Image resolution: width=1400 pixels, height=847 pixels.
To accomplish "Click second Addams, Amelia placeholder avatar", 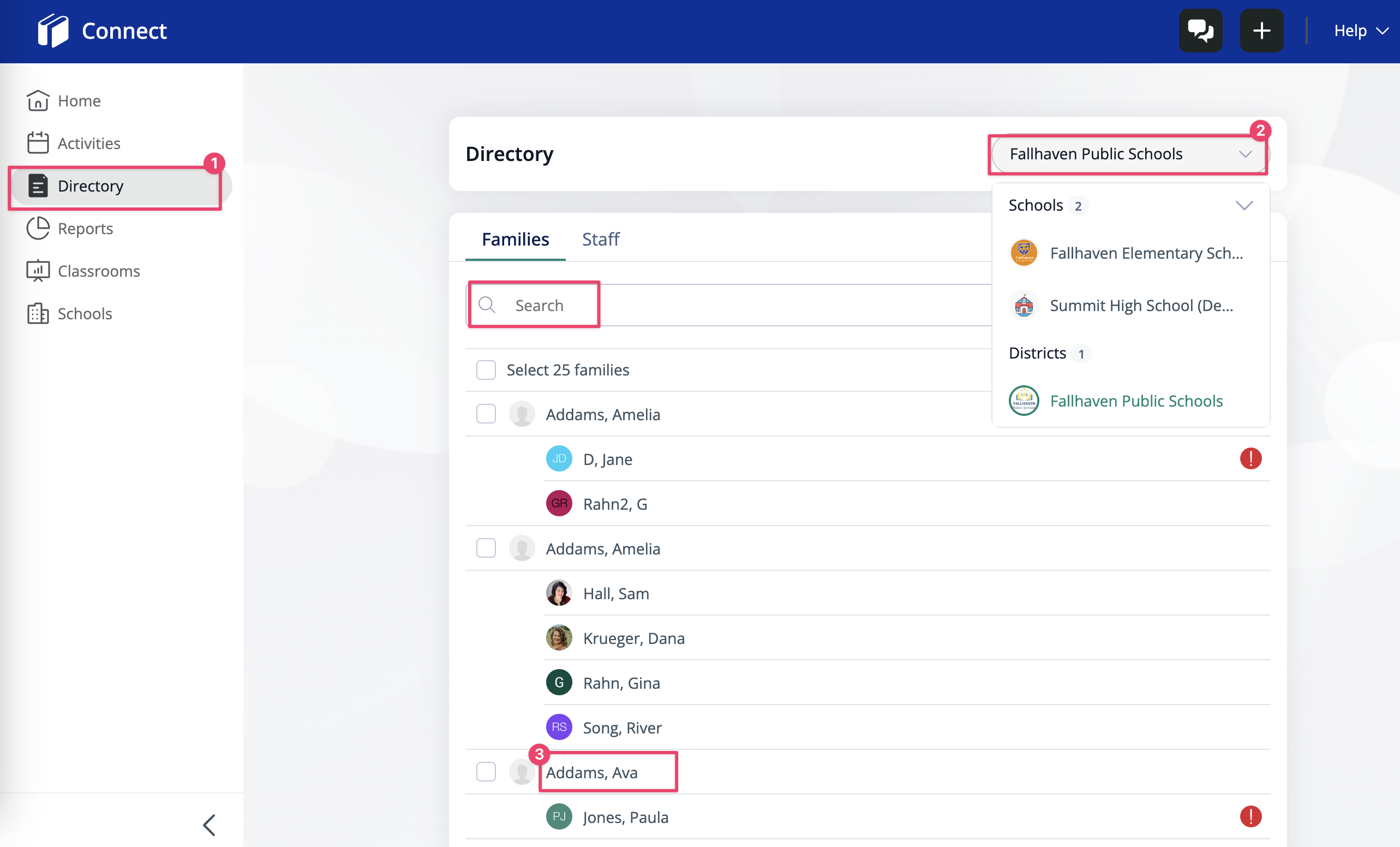I will [x=522, y=548].
